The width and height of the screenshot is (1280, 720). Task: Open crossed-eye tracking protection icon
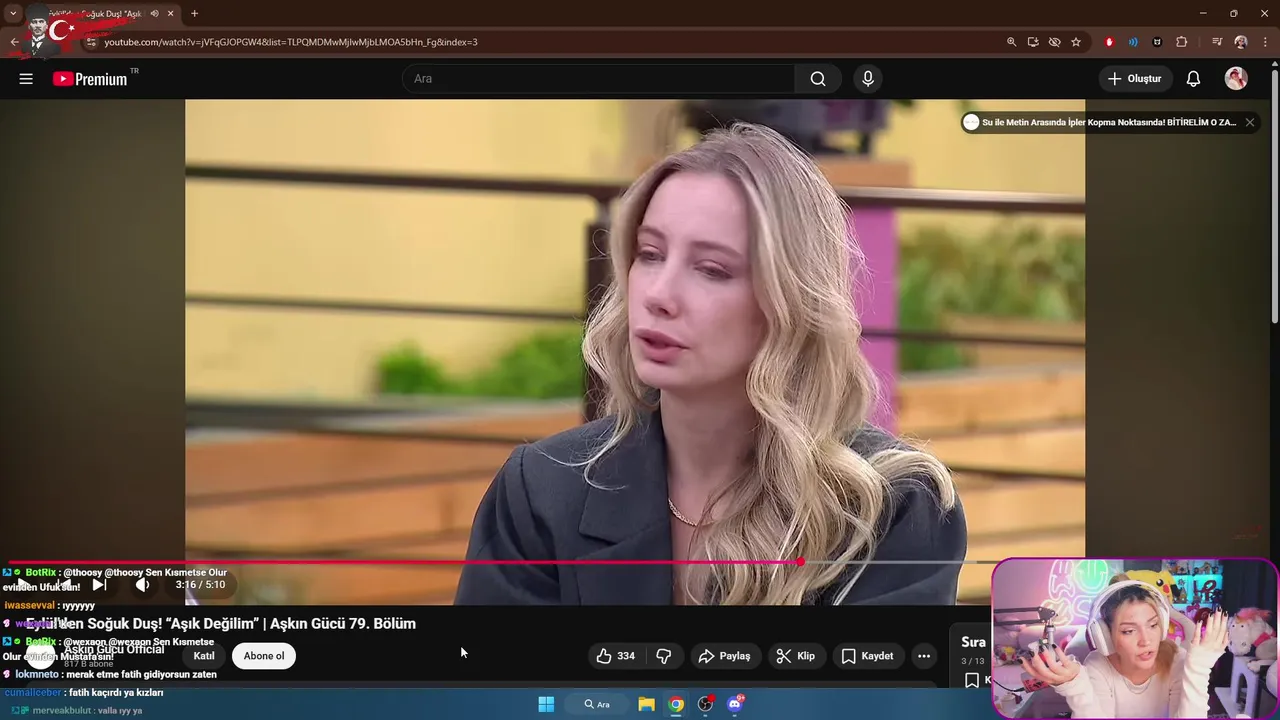[x=1054, y=42]
